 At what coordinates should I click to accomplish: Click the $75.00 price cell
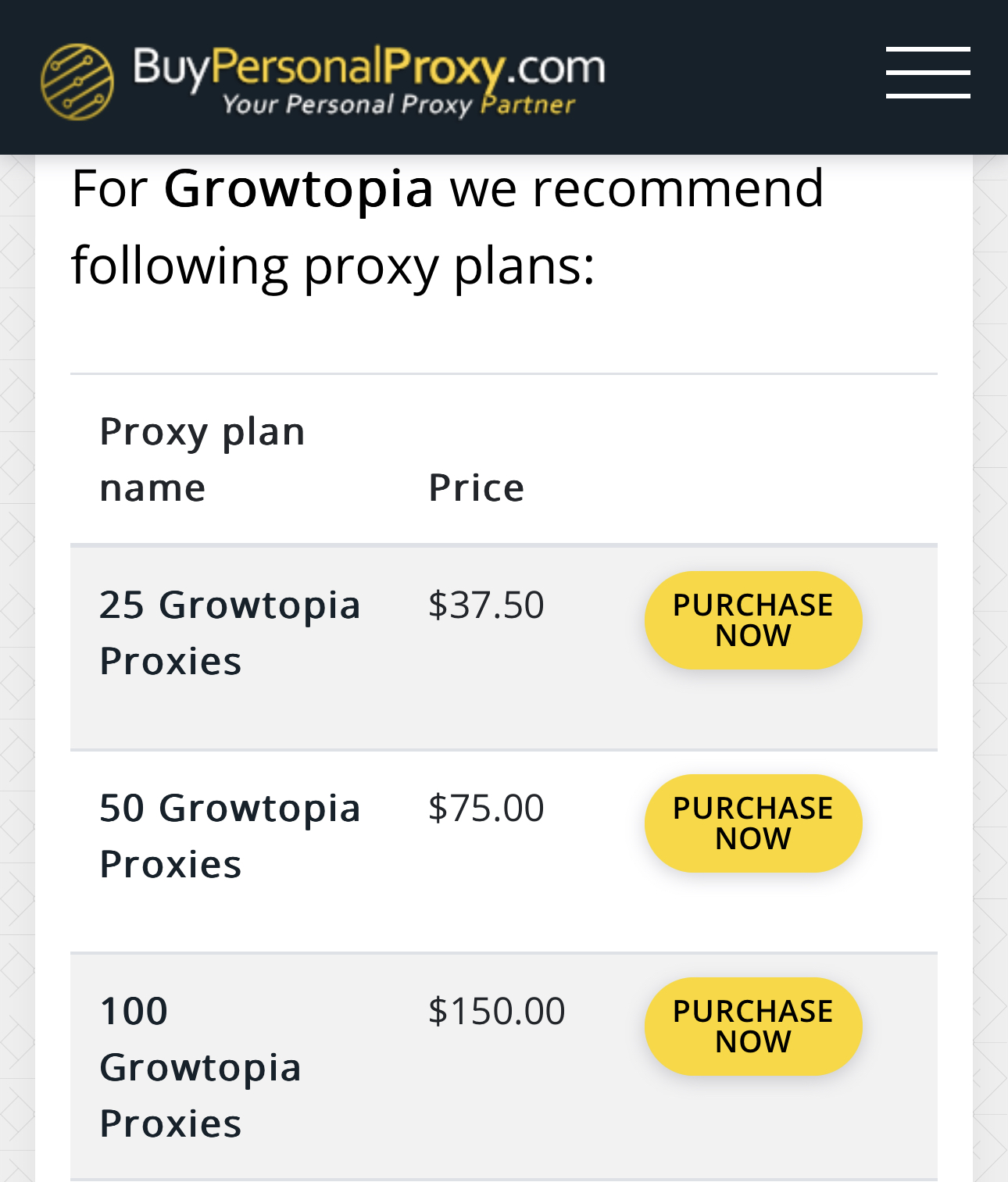click(x=486, y=808)
